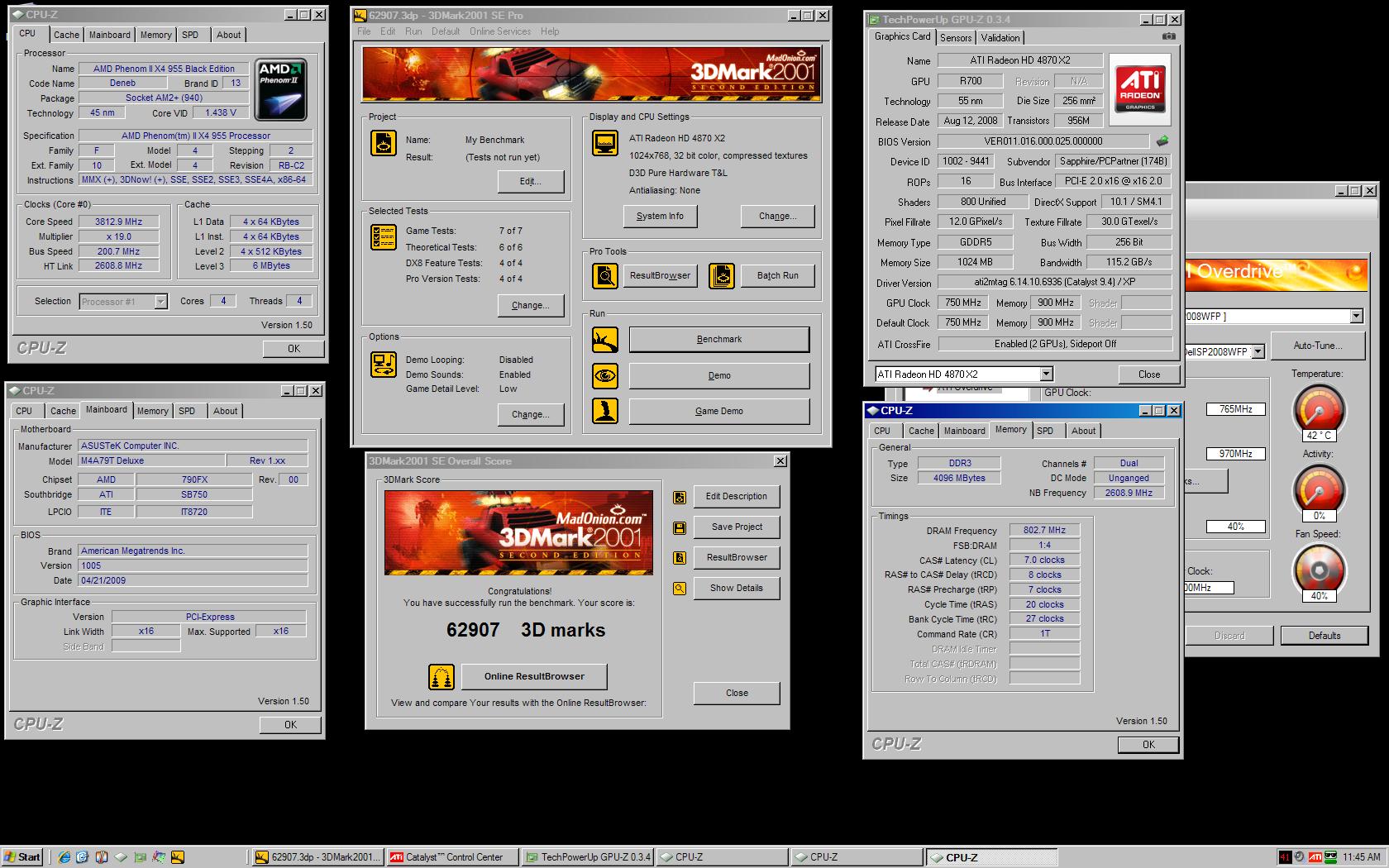1389x868 pixels.
Task: Click the Defaults button in Catalyst
Action: 1324,636
